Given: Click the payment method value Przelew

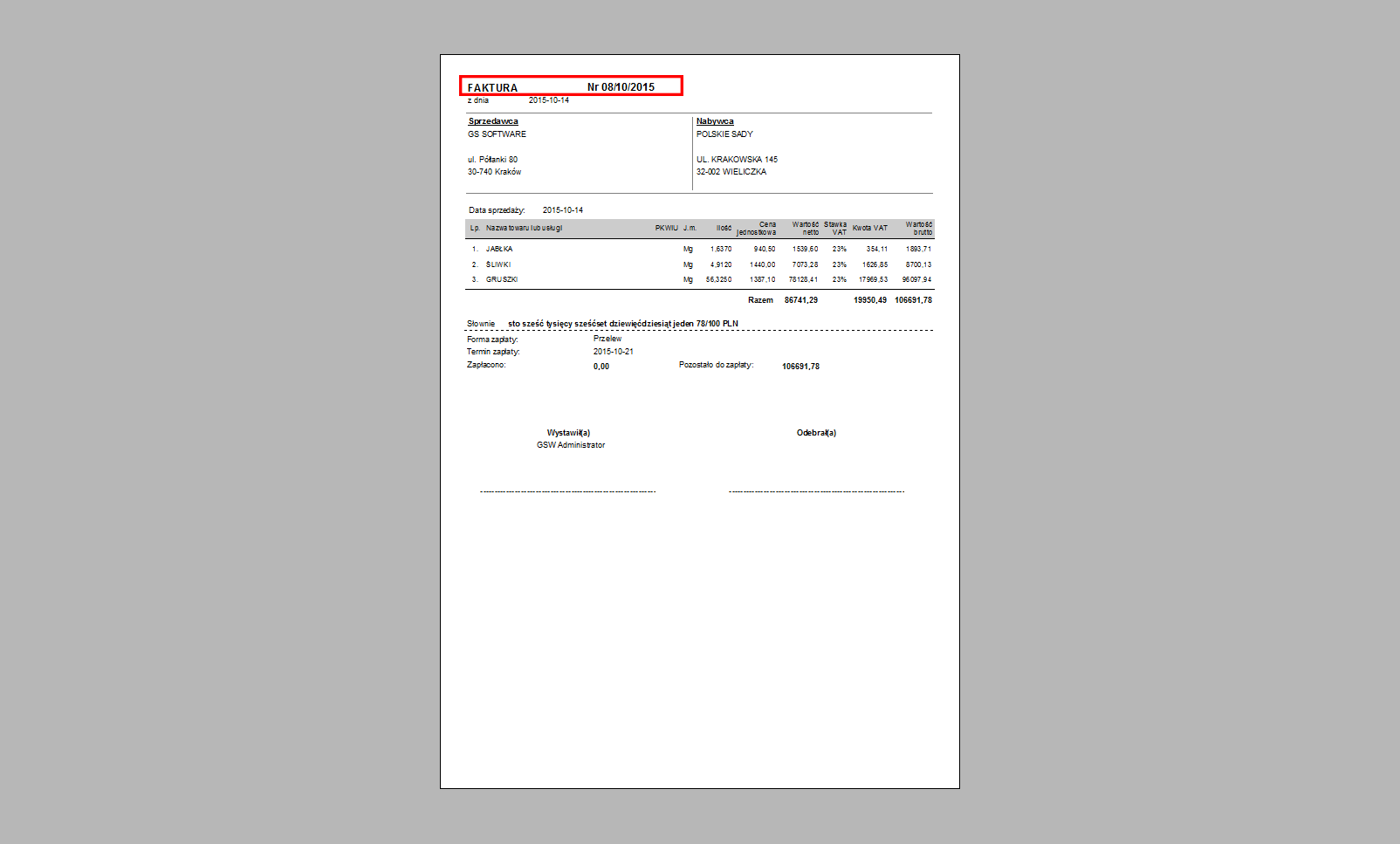Looking at the screenshot, I should point(607,339).
